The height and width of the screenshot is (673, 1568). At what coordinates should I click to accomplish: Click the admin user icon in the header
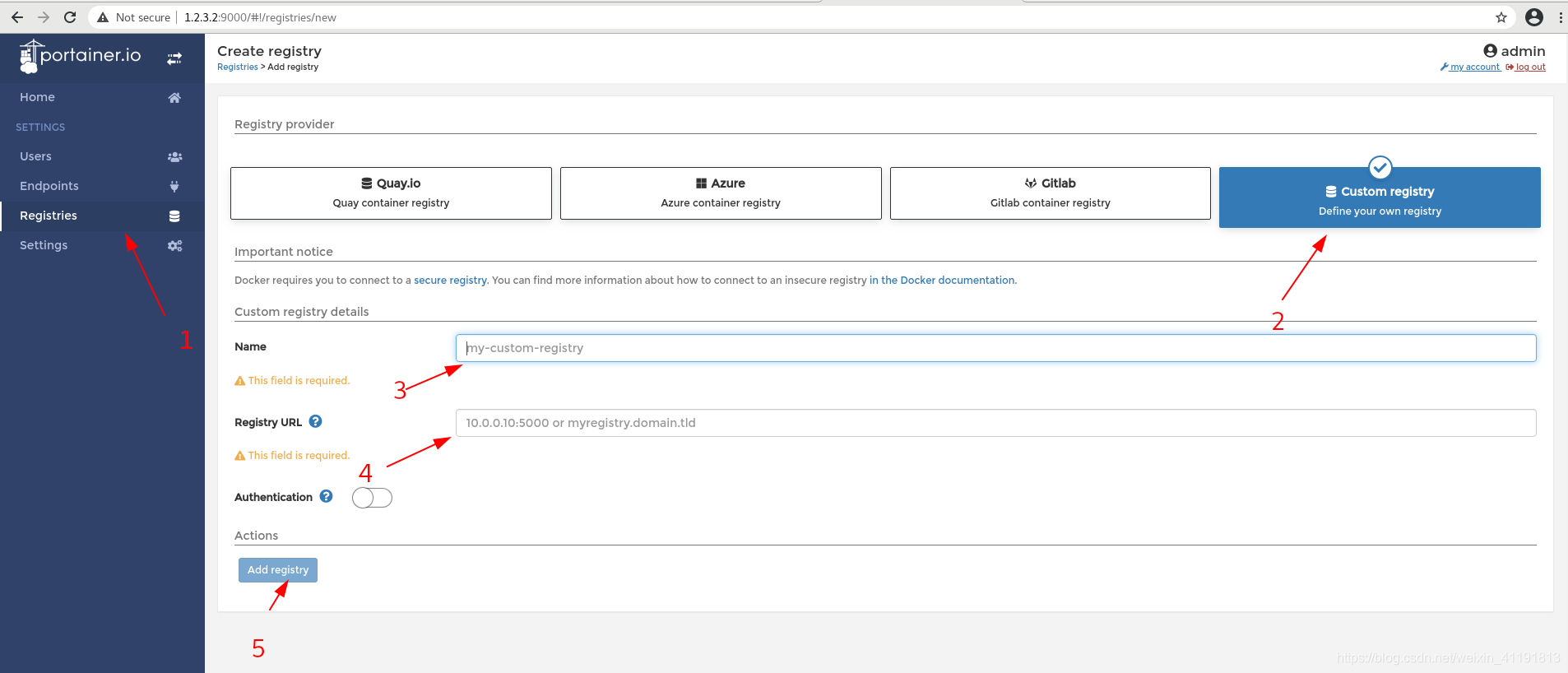click(x=1490, y=51)
